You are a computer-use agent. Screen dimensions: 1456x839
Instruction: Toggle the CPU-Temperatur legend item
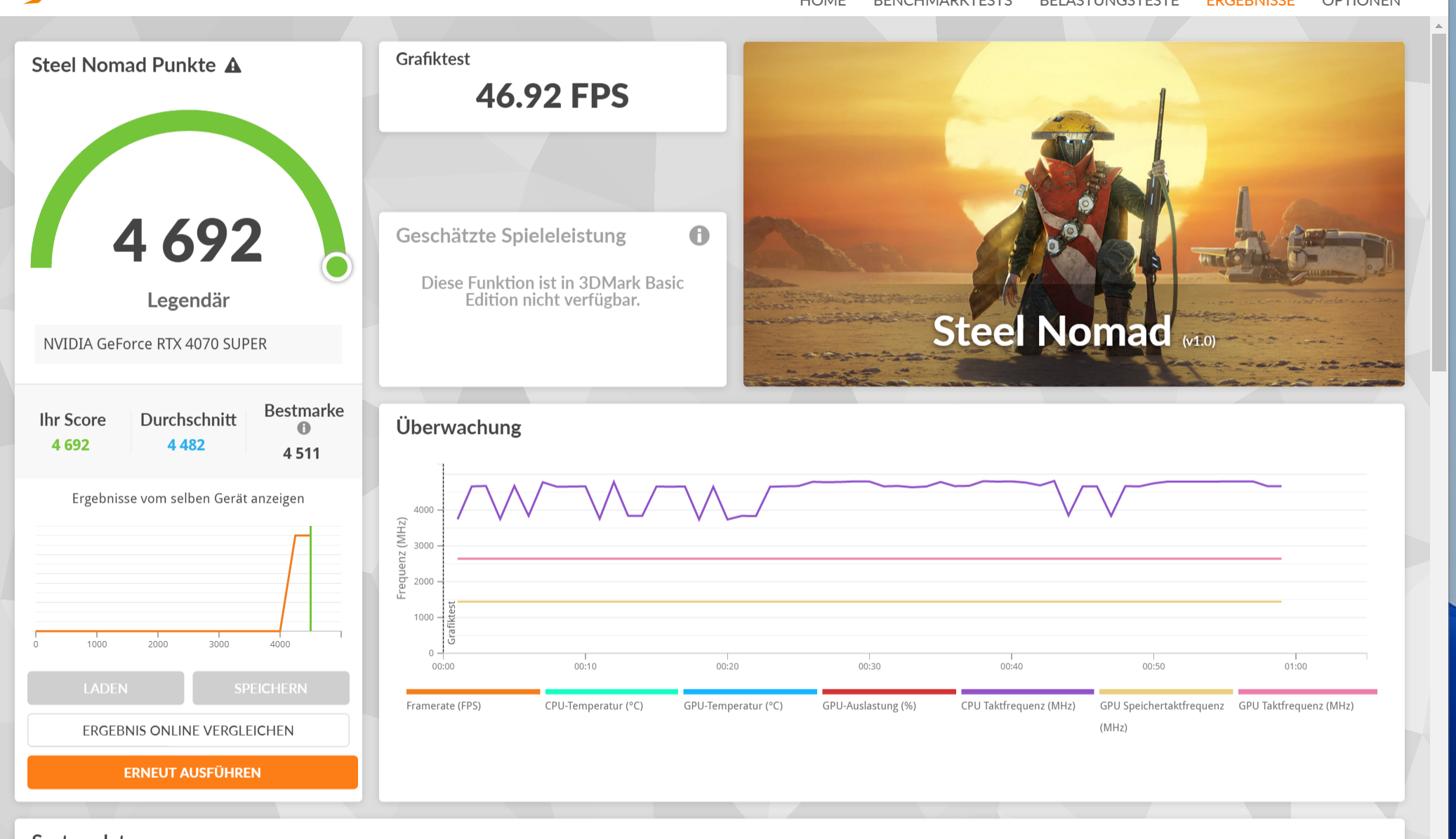[594, 705]
